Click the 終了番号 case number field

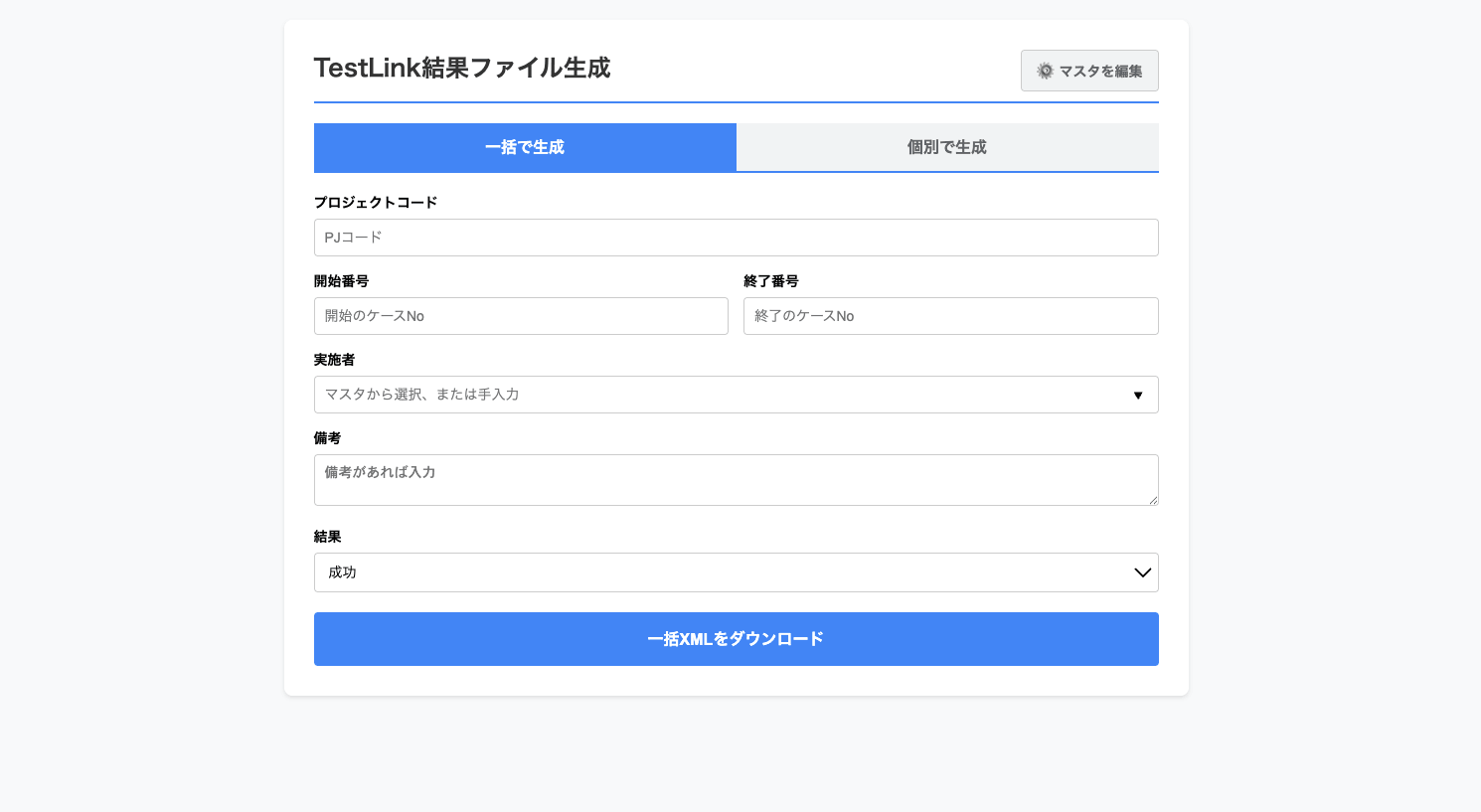(x=951, y=316)
